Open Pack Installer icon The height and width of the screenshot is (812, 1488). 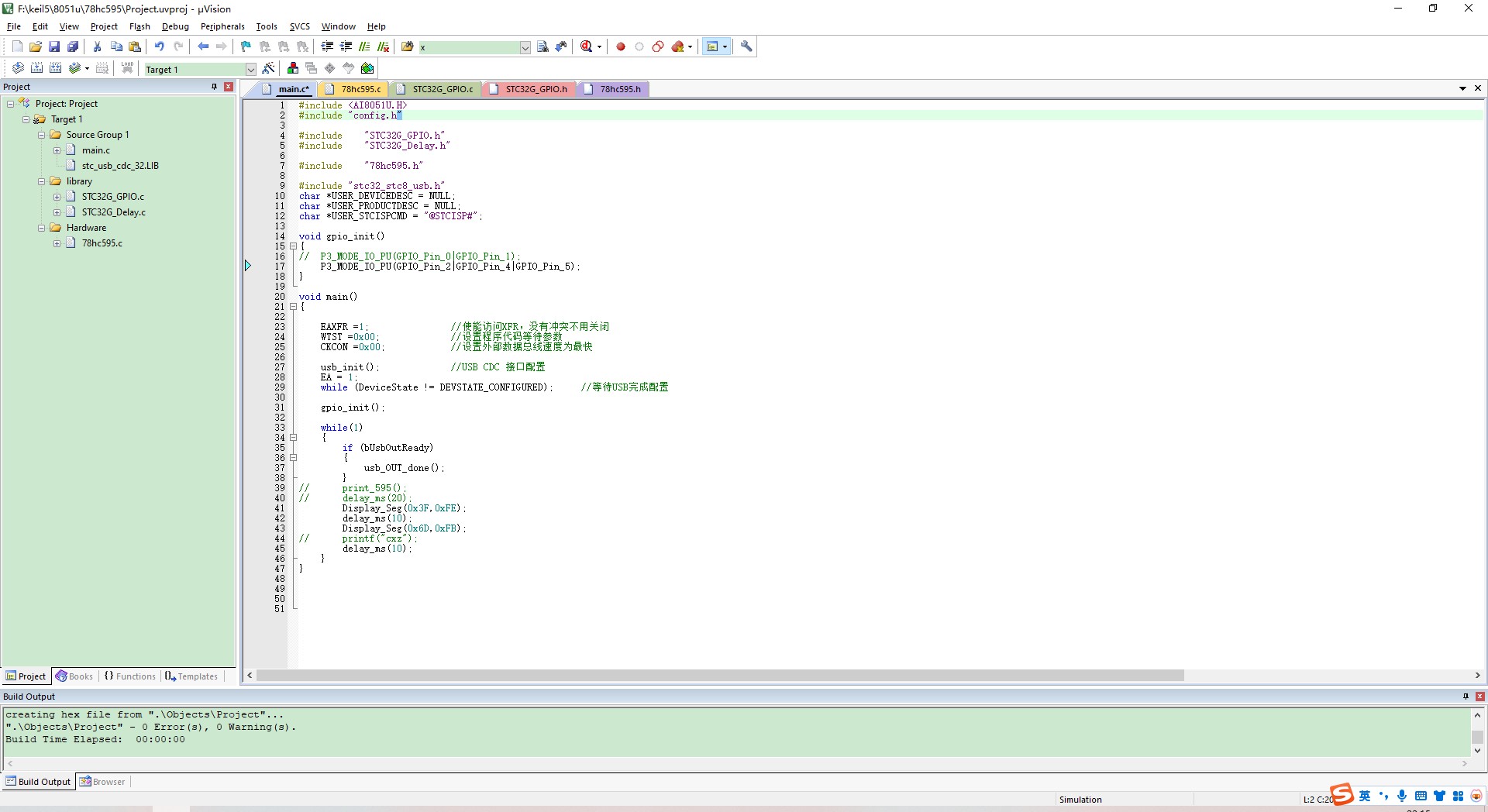(x=367, y=68)
